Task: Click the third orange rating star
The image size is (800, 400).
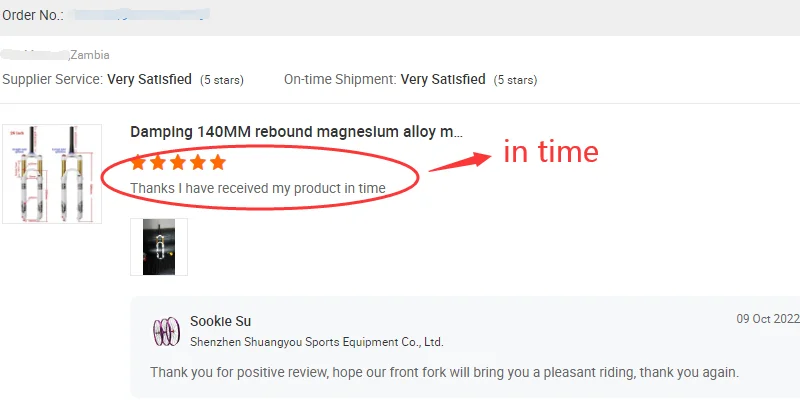Action: (178, 162)
